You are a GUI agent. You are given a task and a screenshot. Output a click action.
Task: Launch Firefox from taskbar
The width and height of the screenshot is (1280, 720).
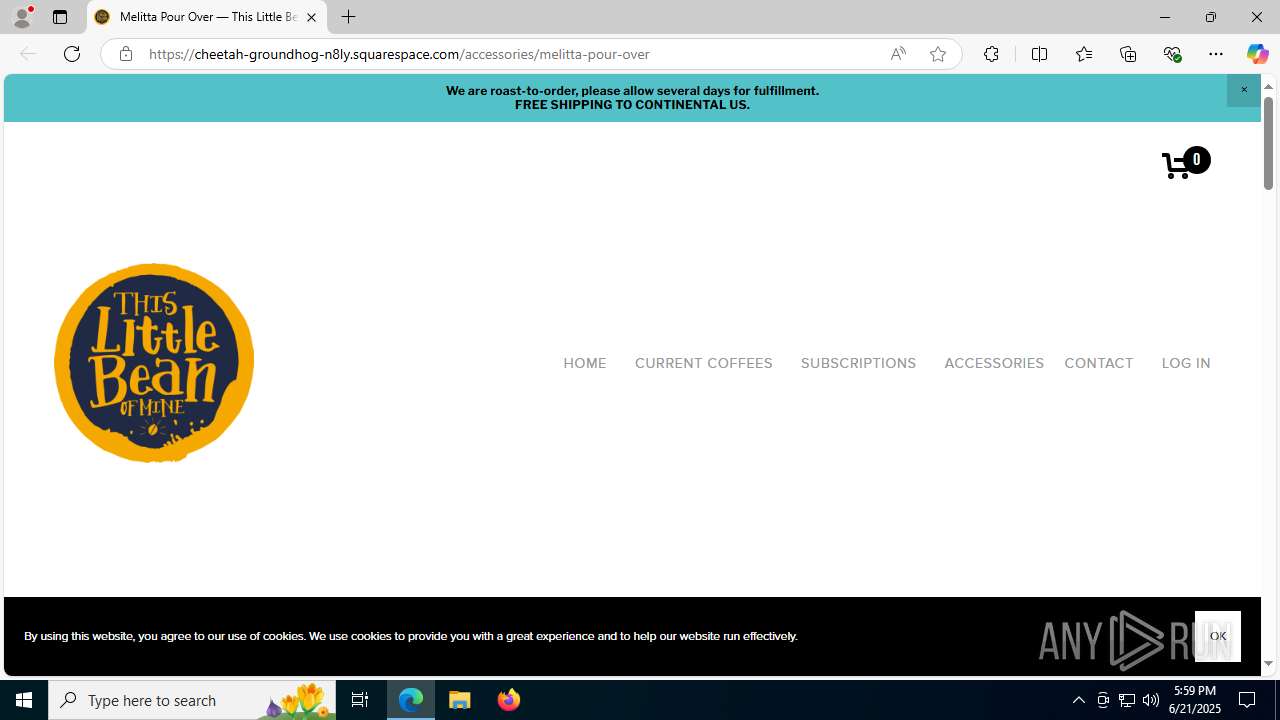point(509,700)
